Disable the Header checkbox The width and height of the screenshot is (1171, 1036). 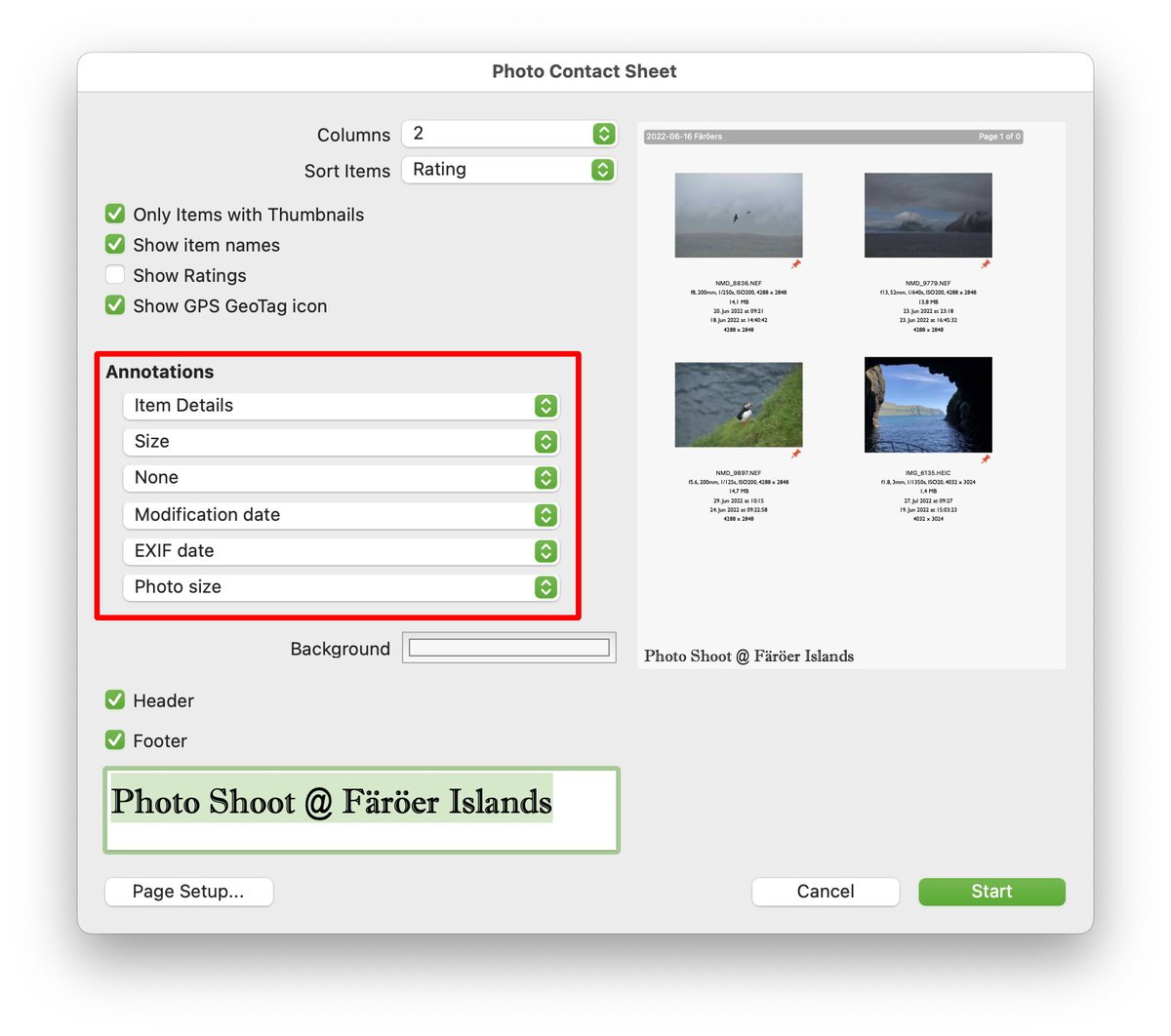click(115, 699)
